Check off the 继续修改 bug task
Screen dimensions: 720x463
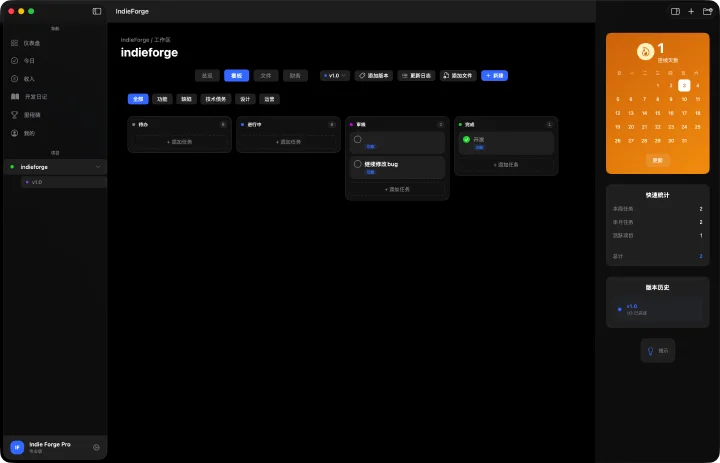coord(357,164)
